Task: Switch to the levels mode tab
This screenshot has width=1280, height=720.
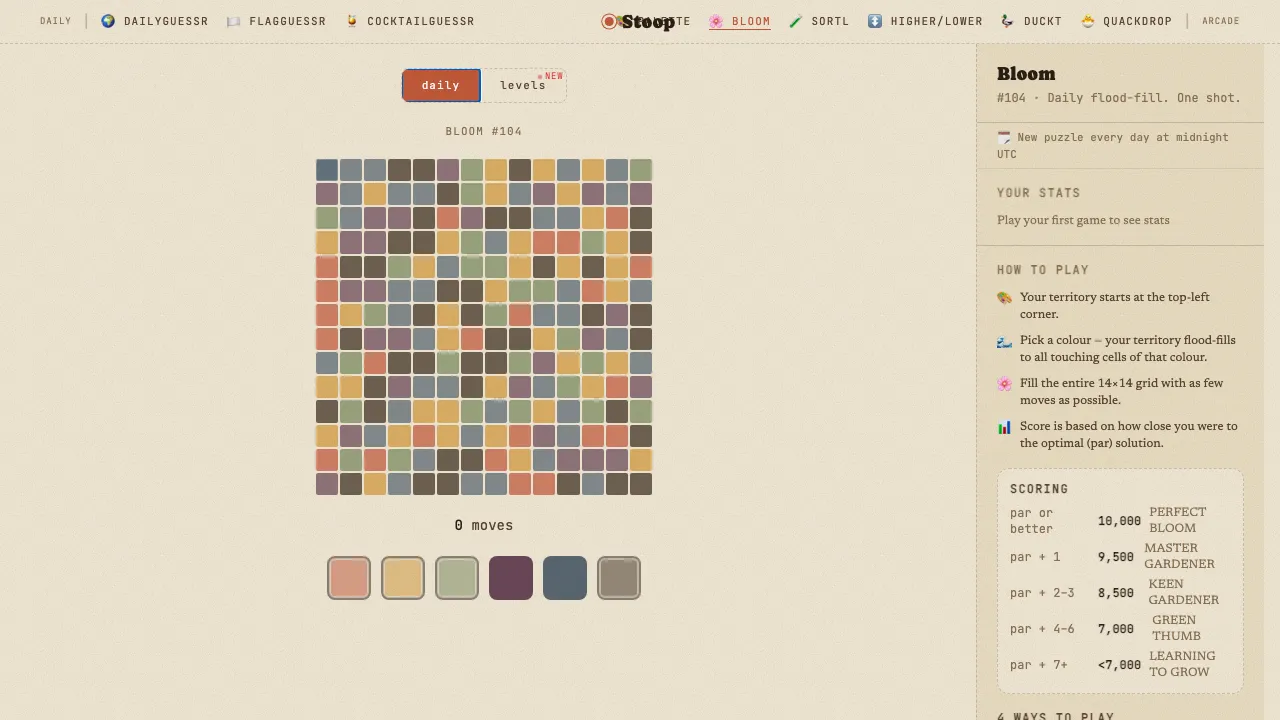Action: pyautogui.click(x=524, y=85)
